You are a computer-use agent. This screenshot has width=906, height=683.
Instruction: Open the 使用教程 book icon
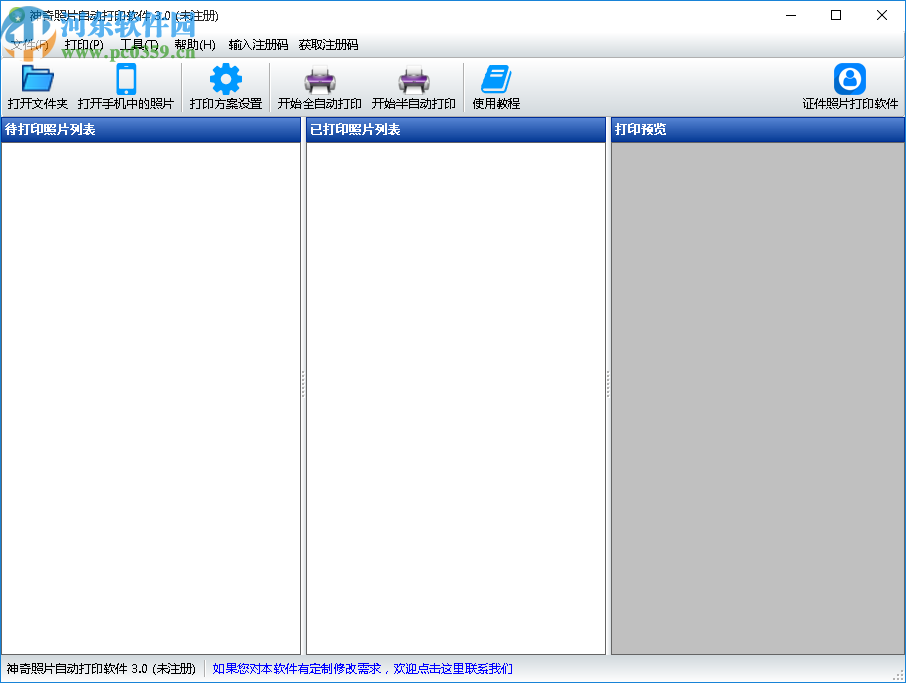click(x=496, y=87)
